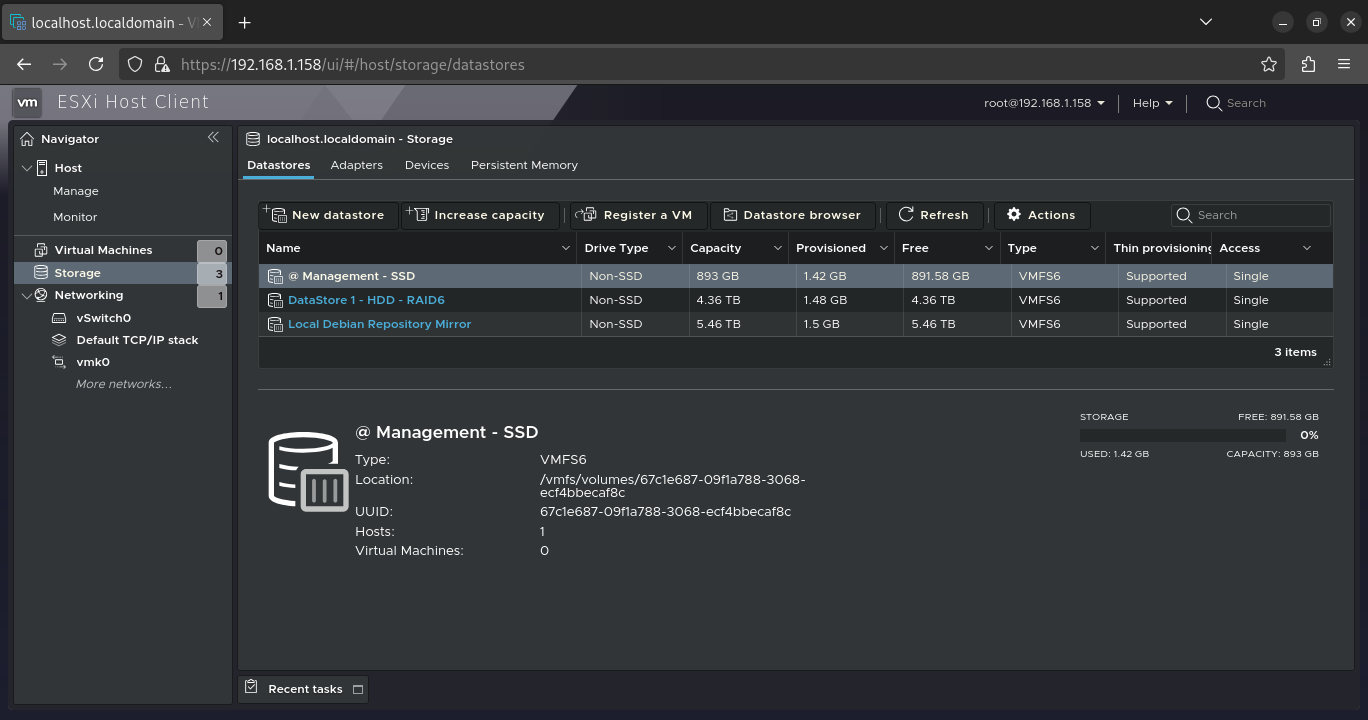
Task: Open the Actions menu
Action: 1042,215
